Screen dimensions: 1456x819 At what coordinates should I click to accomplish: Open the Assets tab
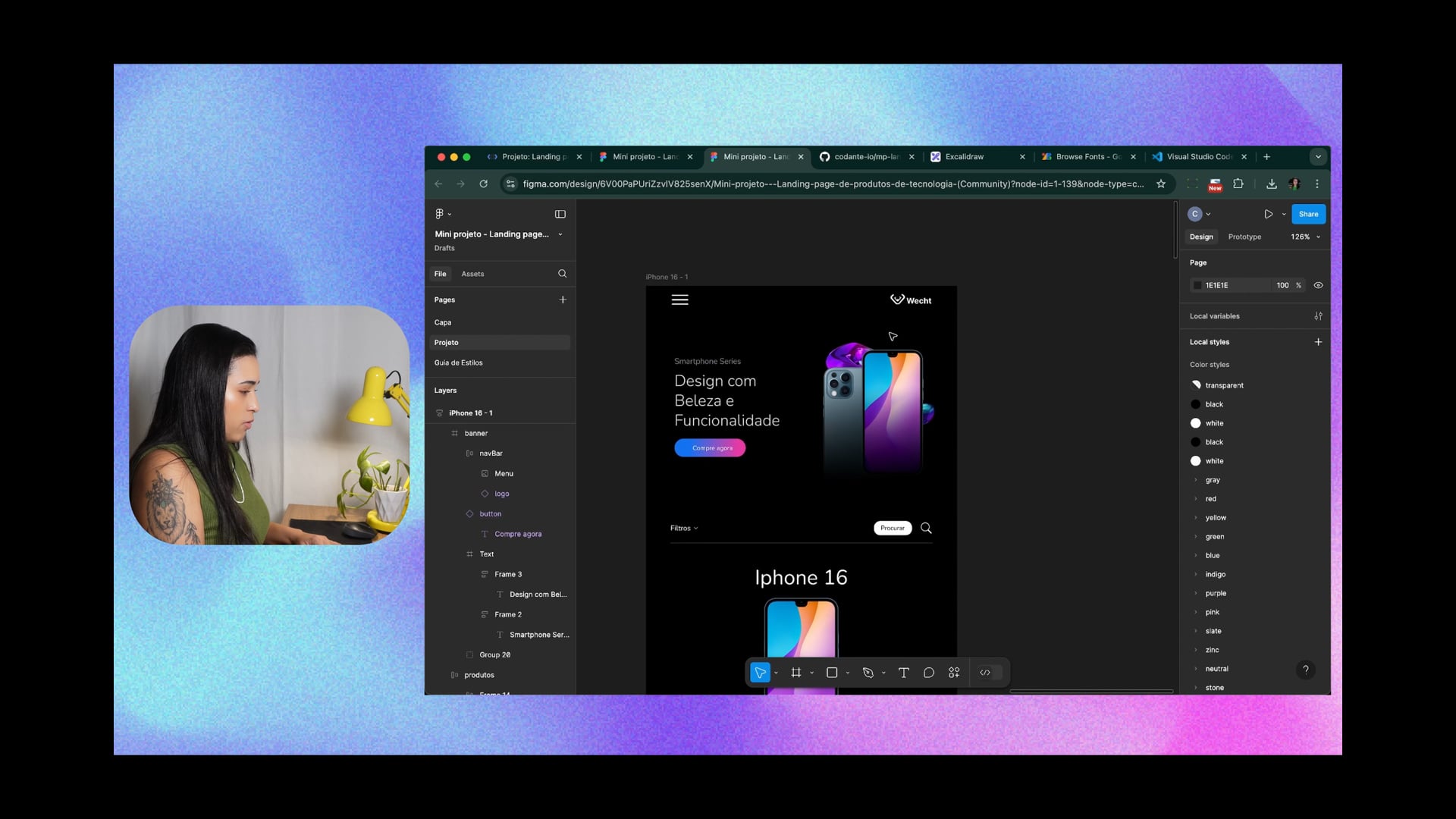click(x=472, y=274)
